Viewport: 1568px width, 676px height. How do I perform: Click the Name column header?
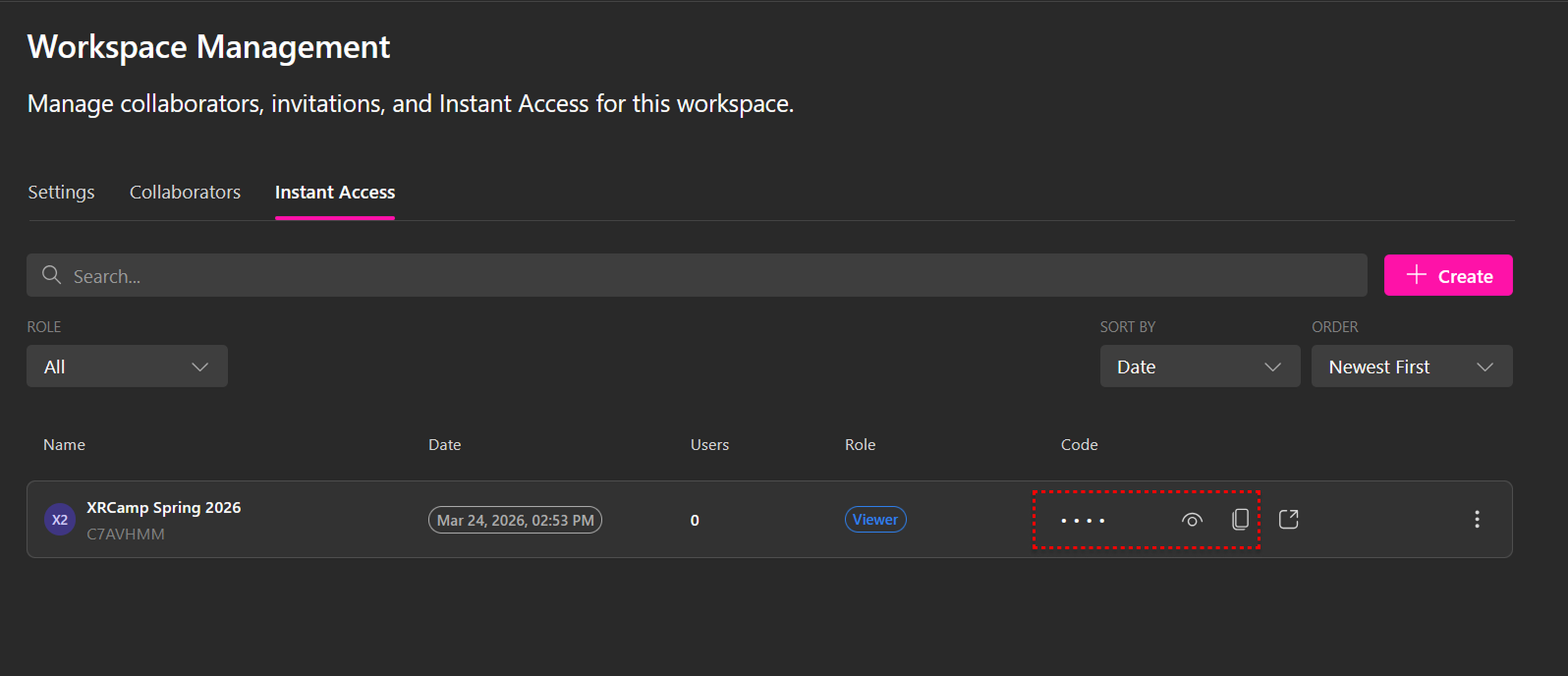(64, 445)
